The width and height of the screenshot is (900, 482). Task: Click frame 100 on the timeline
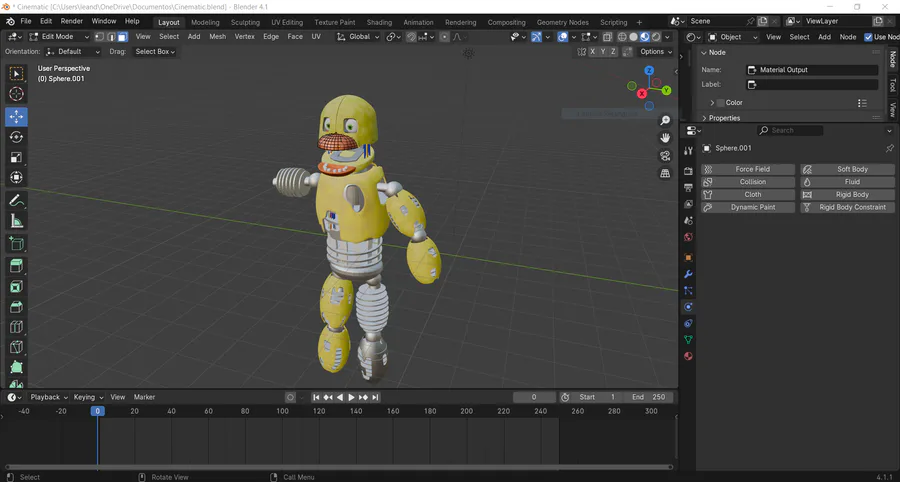[x=282, y=411]
